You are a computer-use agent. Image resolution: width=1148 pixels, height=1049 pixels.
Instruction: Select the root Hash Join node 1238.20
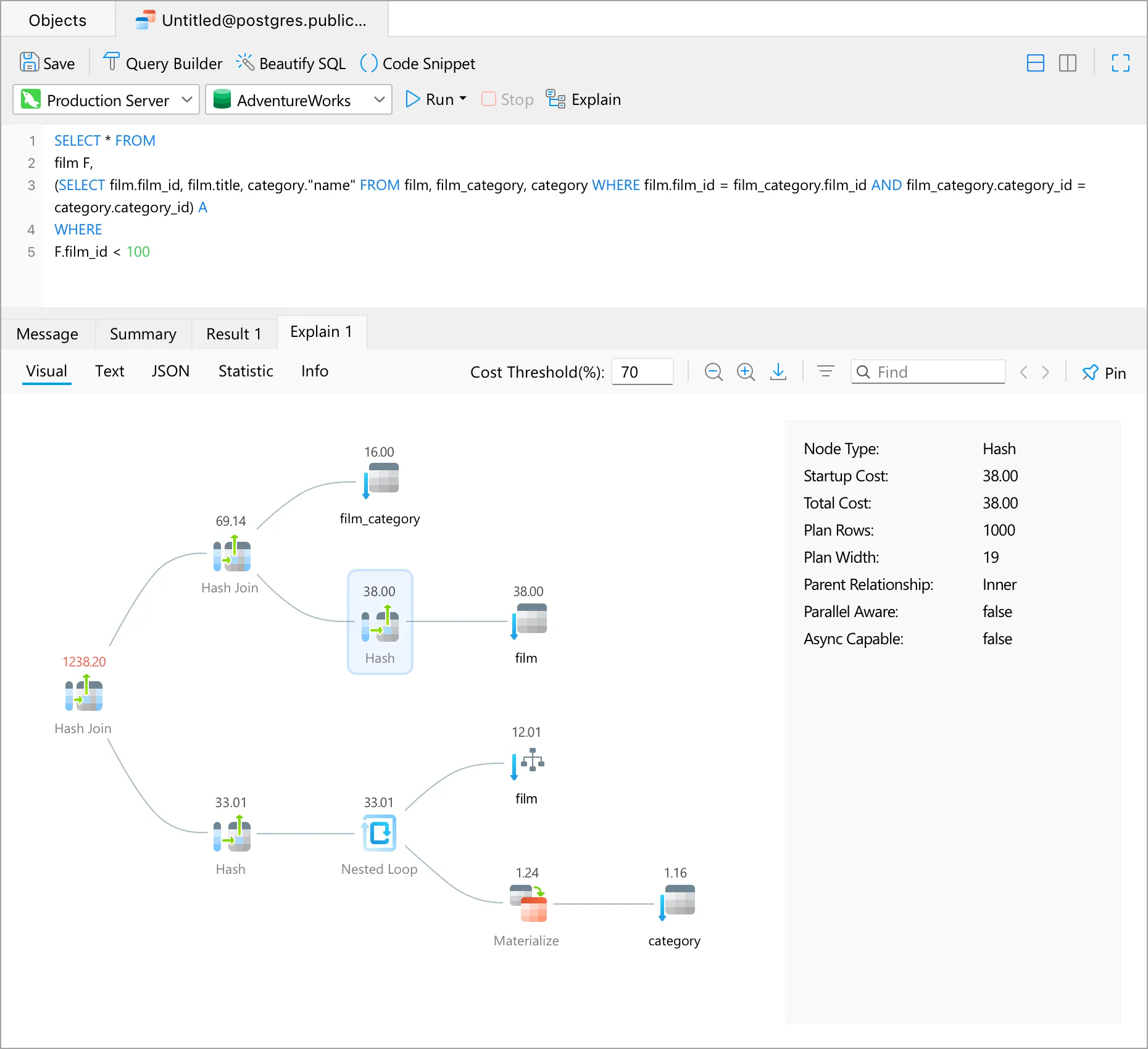tap(84, 694)
